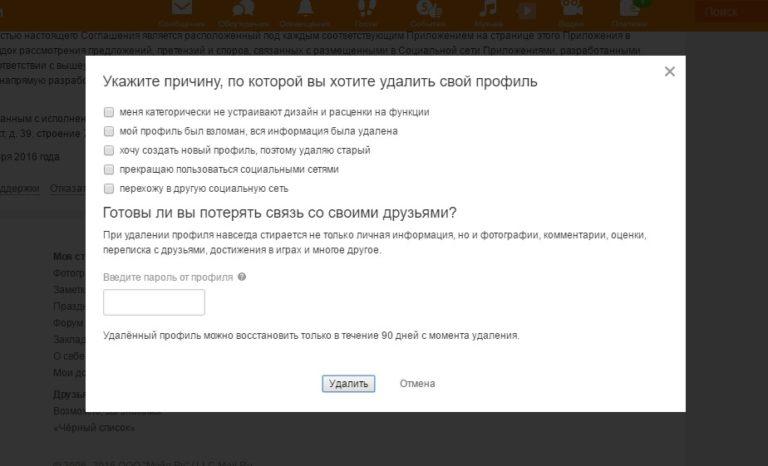Click the Отмена link to cancel
The width and height of the screenshot is (768, 466).
(x=417, y=384)
